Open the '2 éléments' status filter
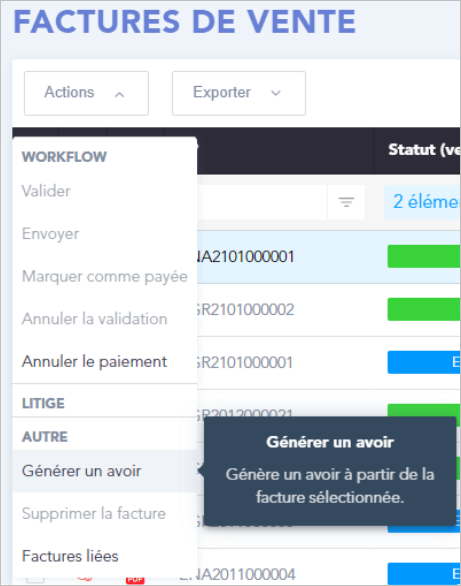 pyautogui.click(x=423, y=202)
